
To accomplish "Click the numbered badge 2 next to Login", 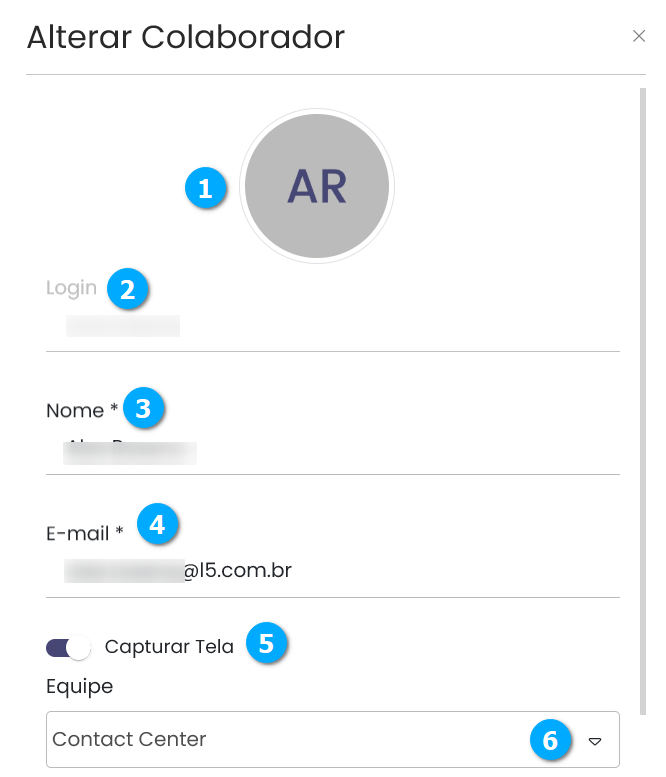I will point(128,289).
